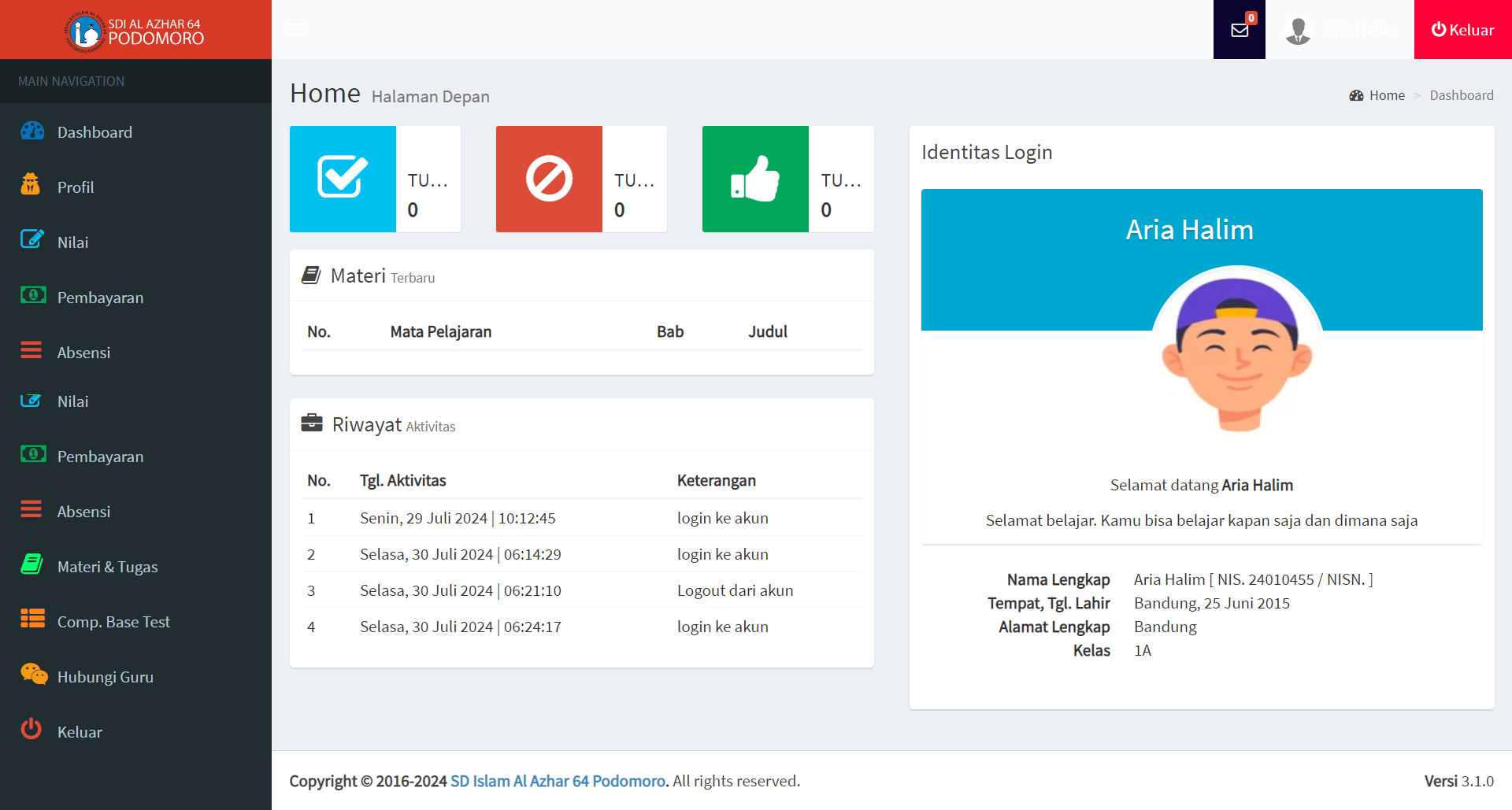Screen dimensions: 1512x810
Task: Click the first Pembayaran money icon
Action: pyautogui.click(x=32, y=295)
